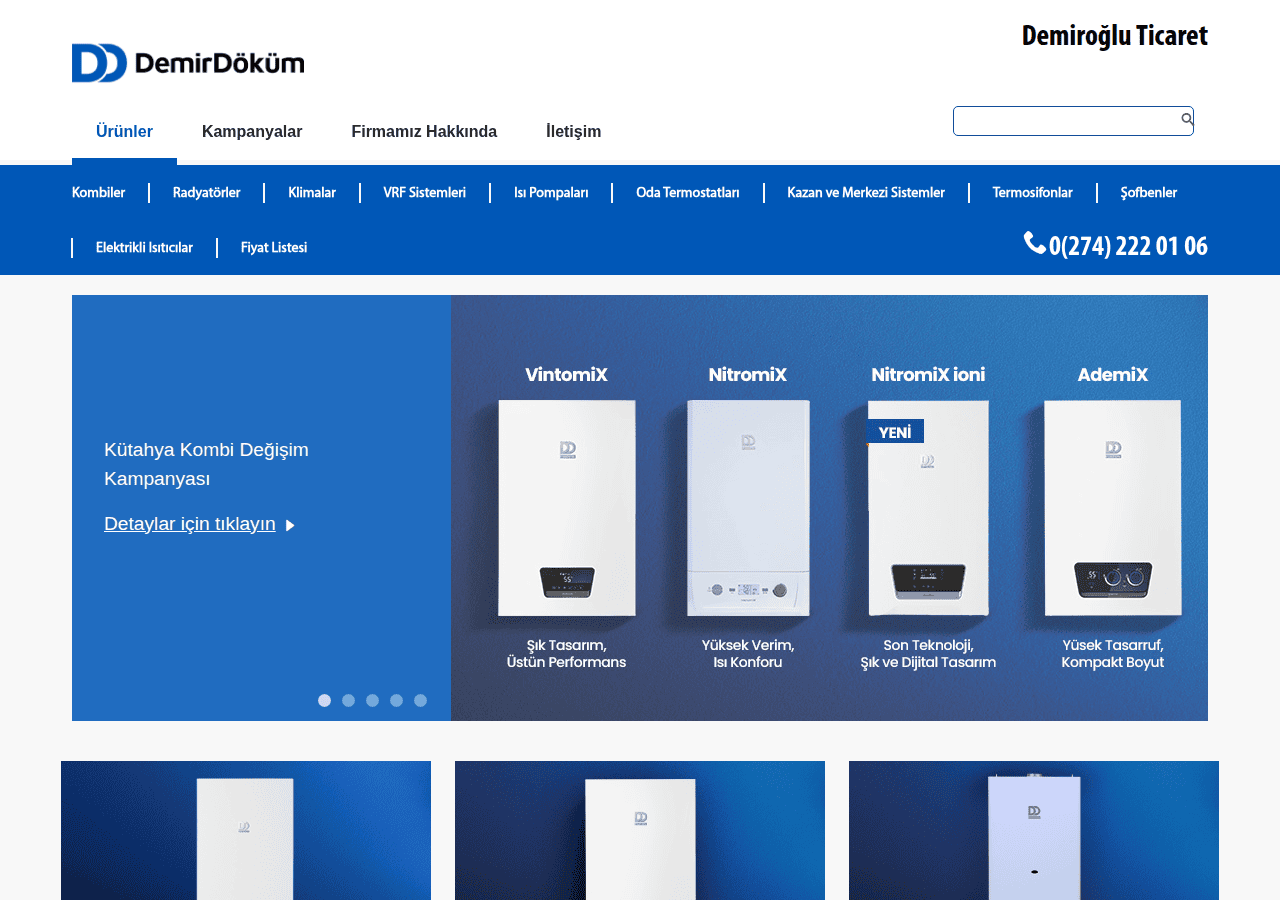1280x900 pixels.
Task: Open the İletişim menu item
Action: pyautogui.click(x=574, y=132)
